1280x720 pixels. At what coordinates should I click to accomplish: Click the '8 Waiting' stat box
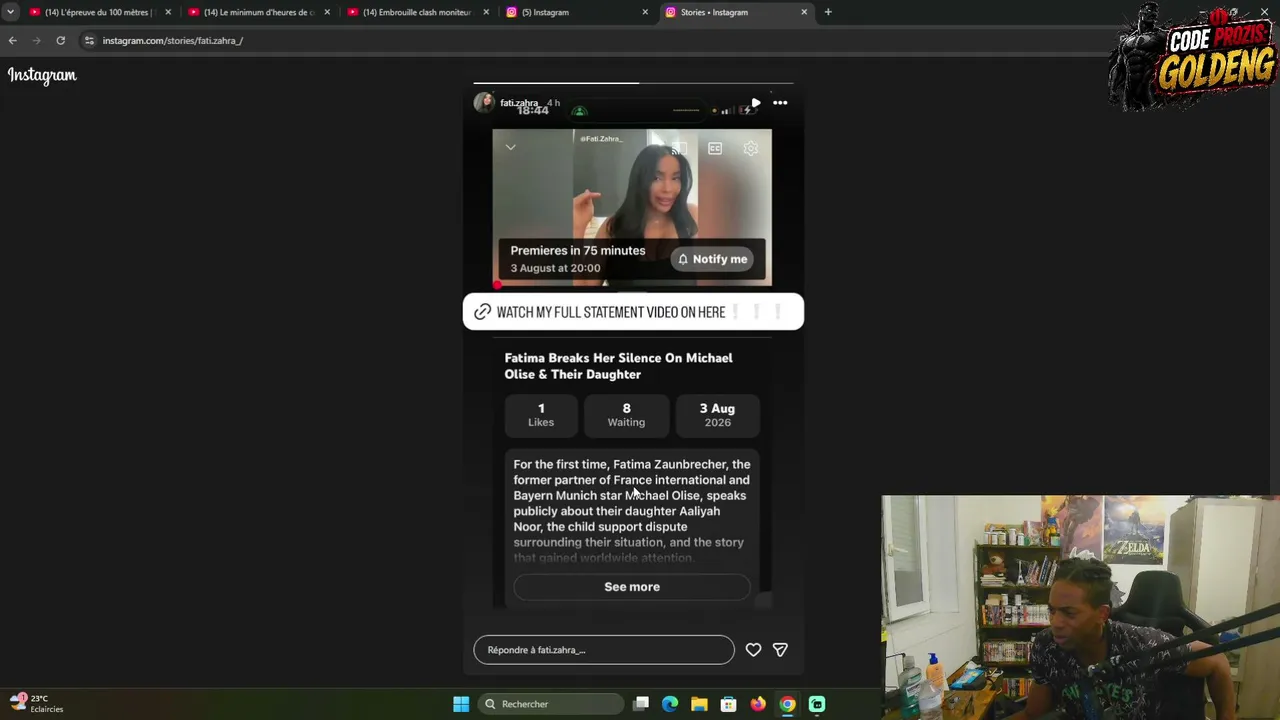(626, 415)
